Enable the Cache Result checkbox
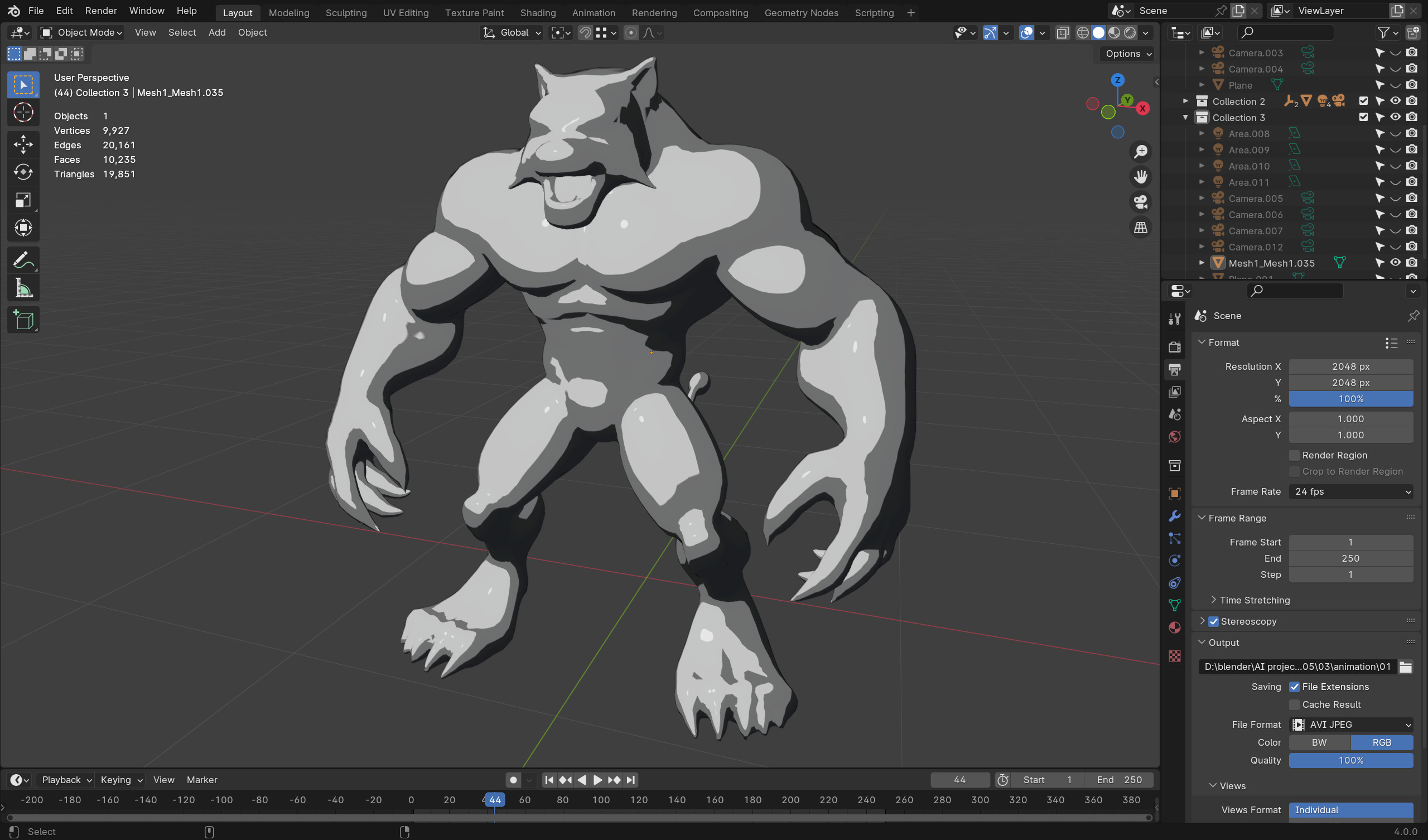 (1294, 704)
